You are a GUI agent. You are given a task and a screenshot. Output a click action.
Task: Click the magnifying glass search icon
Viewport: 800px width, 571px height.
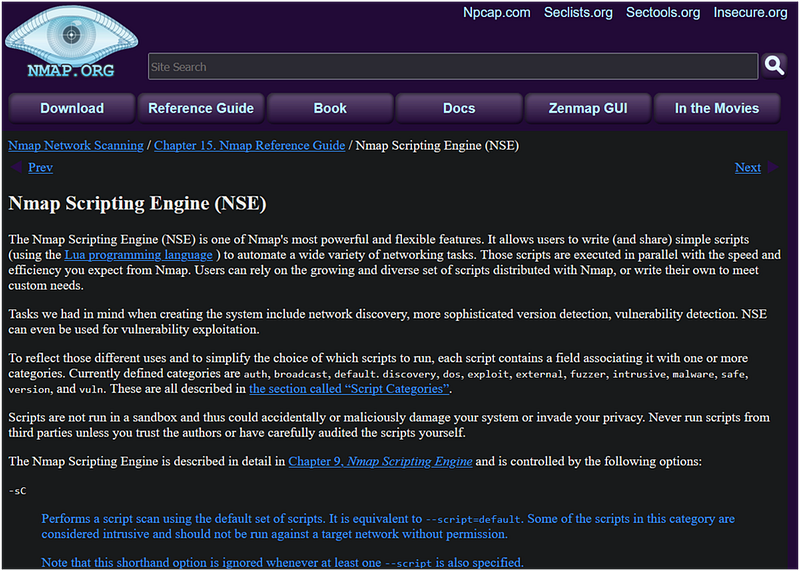tap(774, 65)
